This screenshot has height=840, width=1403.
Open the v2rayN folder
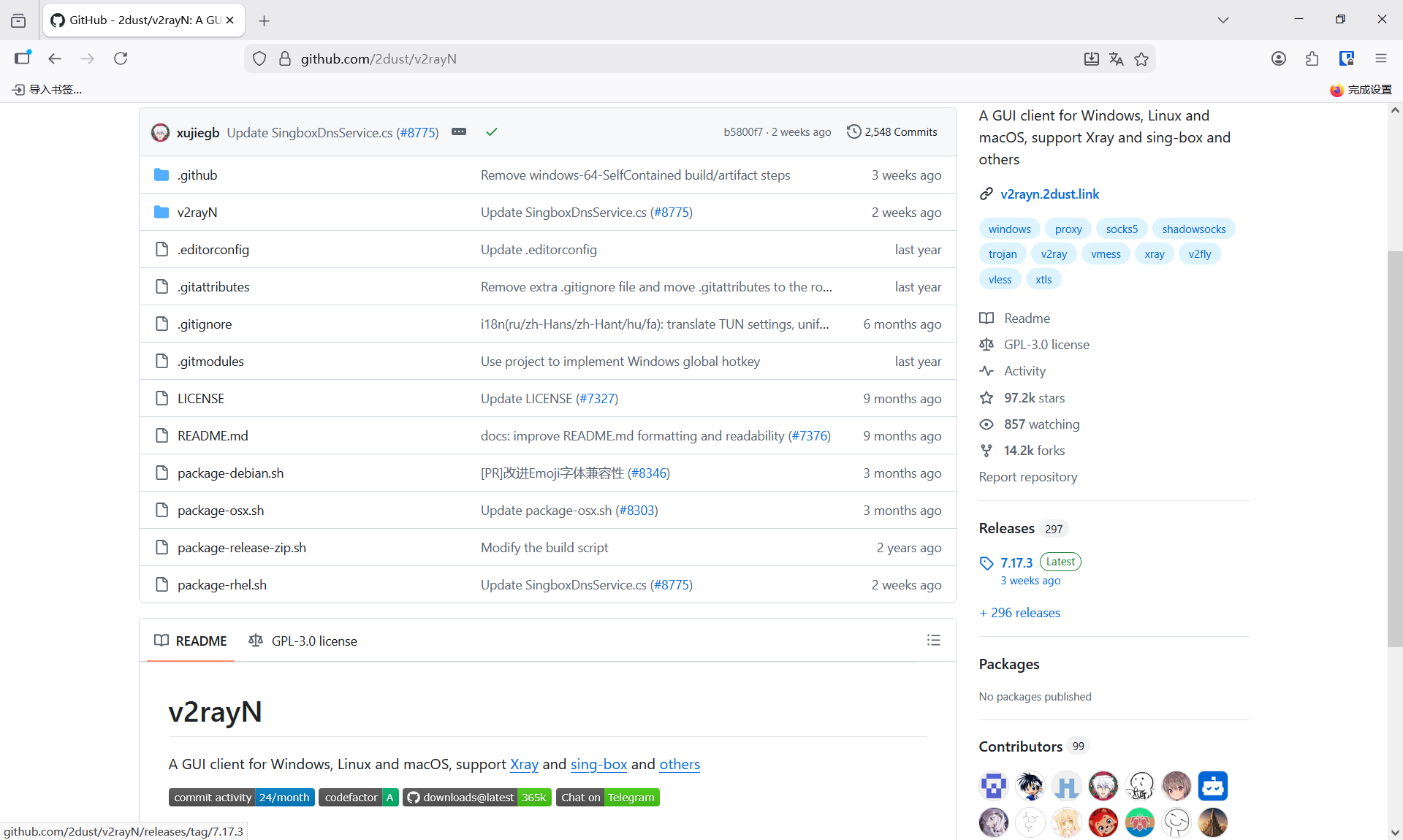(197, 212)
